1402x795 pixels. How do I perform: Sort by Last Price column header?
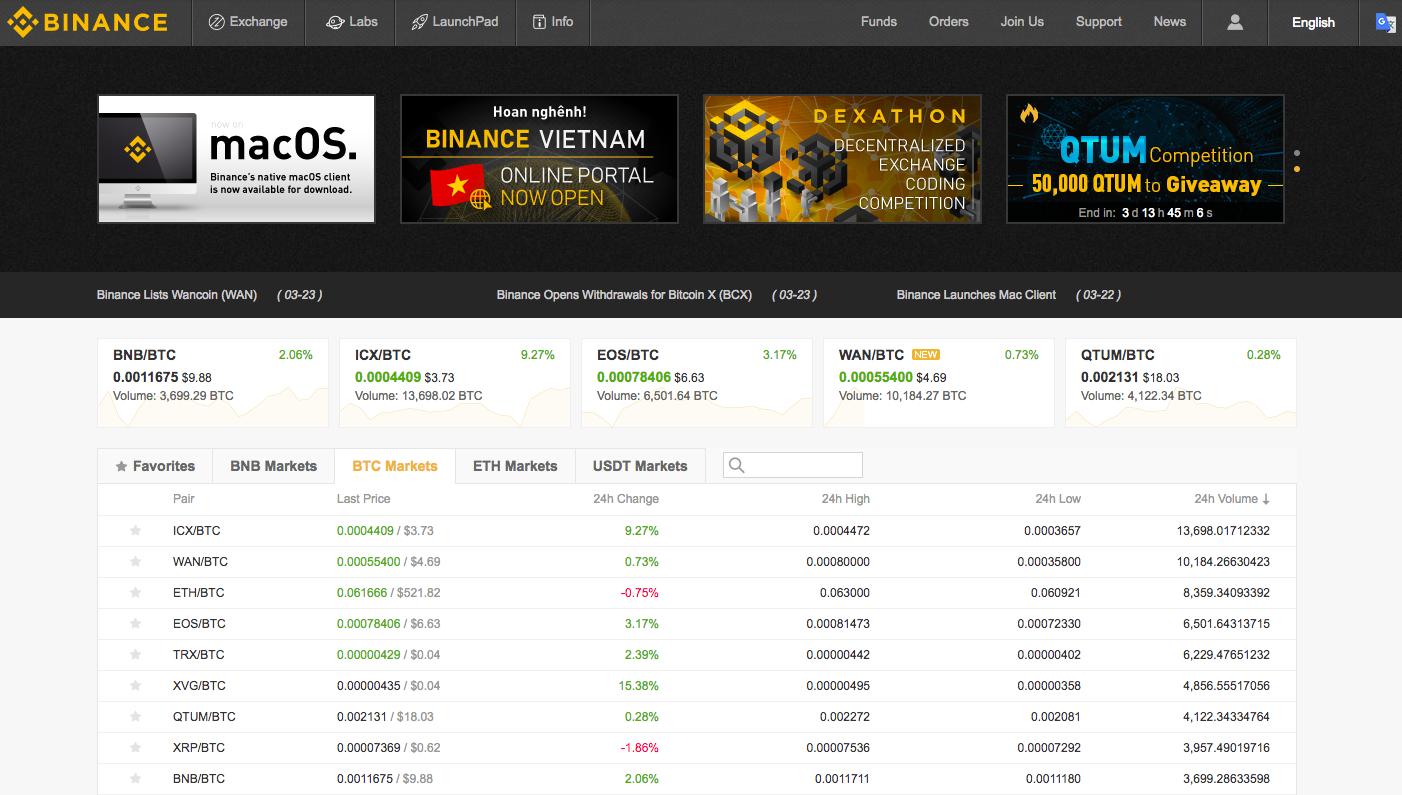[364, 499]
